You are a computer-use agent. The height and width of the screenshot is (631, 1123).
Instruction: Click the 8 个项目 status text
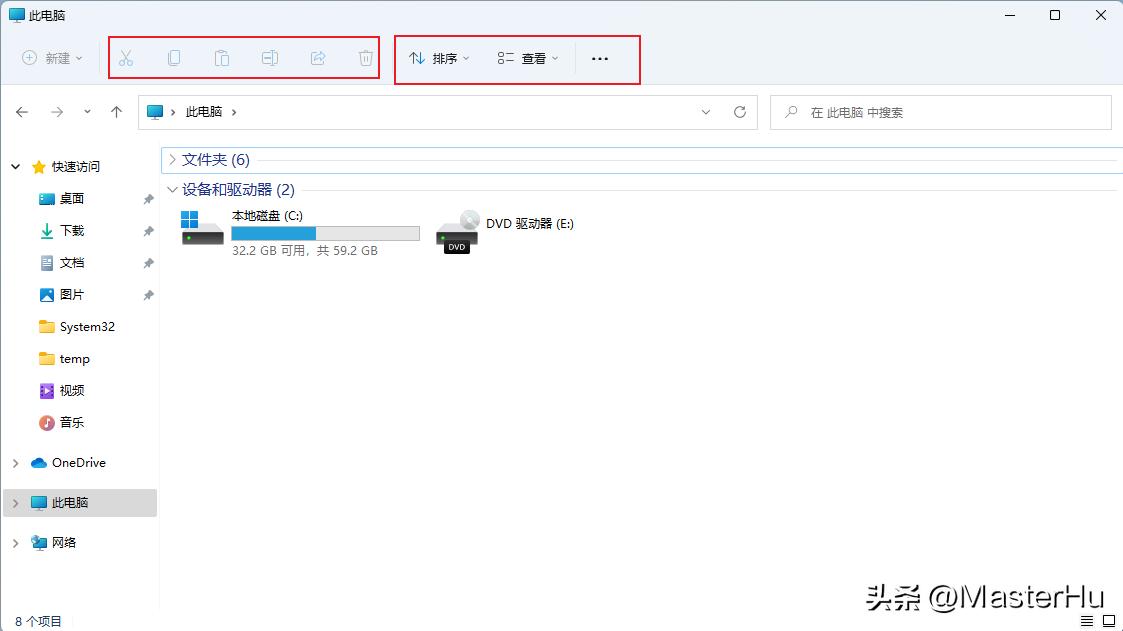tap(39, 622)
